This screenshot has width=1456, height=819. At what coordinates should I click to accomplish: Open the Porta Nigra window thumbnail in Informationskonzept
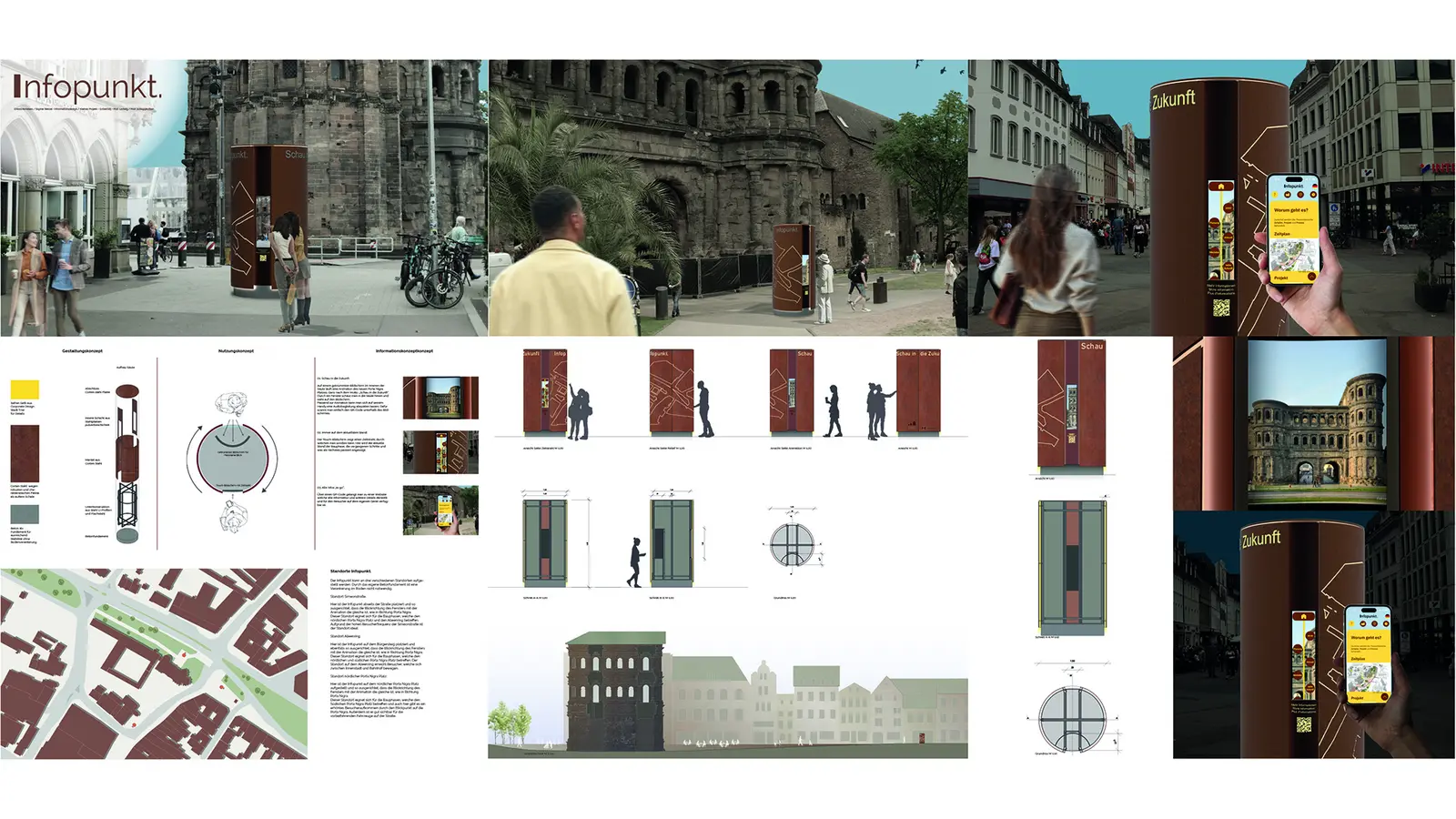coord(440,398)
